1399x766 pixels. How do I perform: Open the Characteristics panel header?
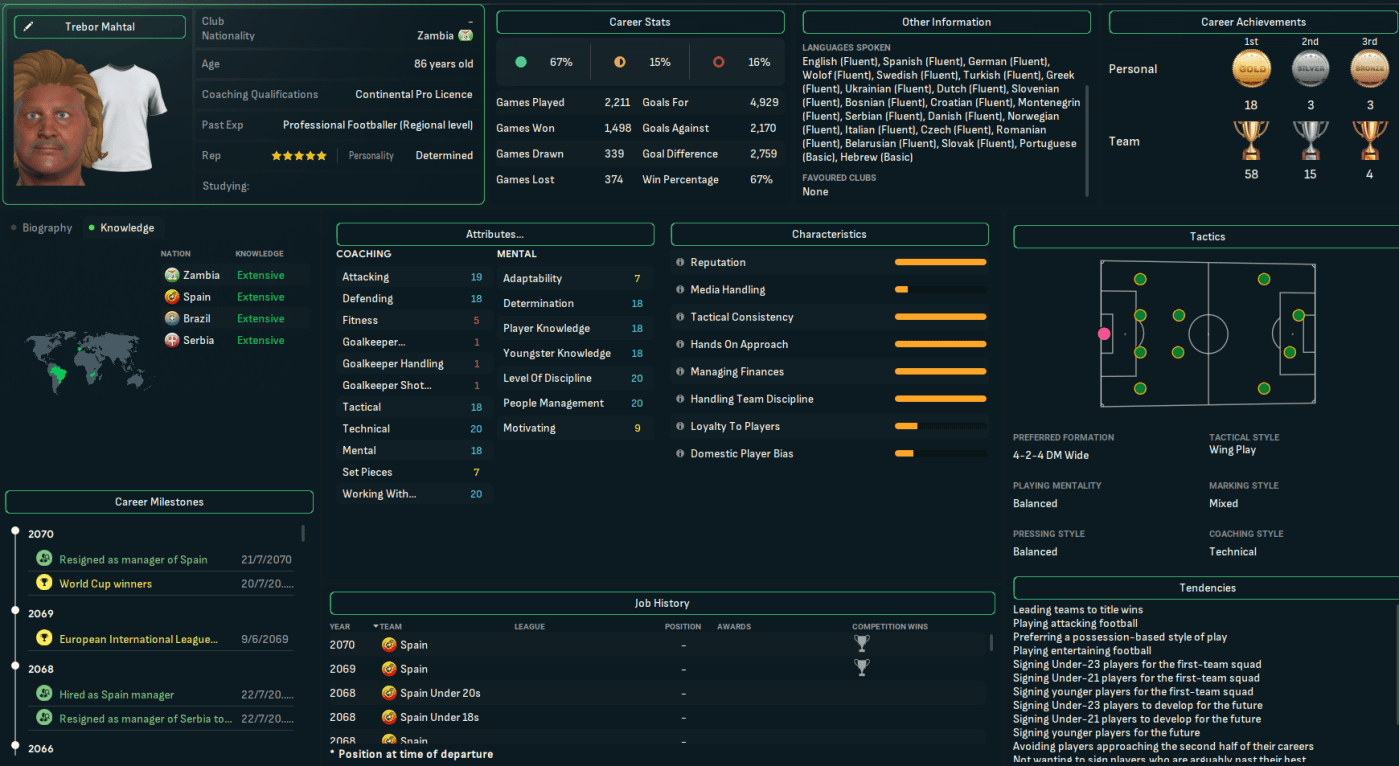[829, 234]
